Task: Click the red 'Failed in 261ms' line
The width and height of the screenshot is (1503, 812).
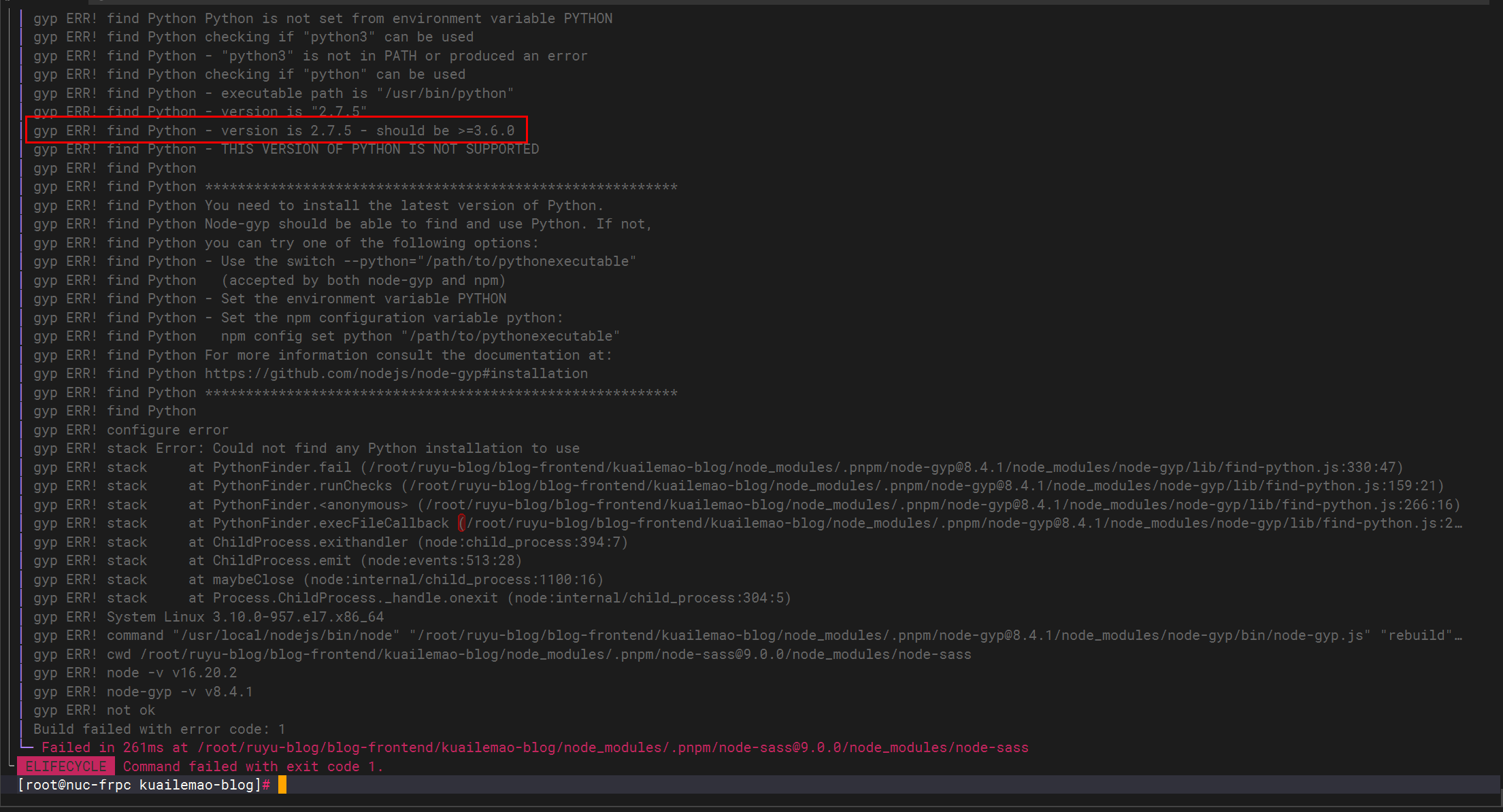Action: click(535, 747)
